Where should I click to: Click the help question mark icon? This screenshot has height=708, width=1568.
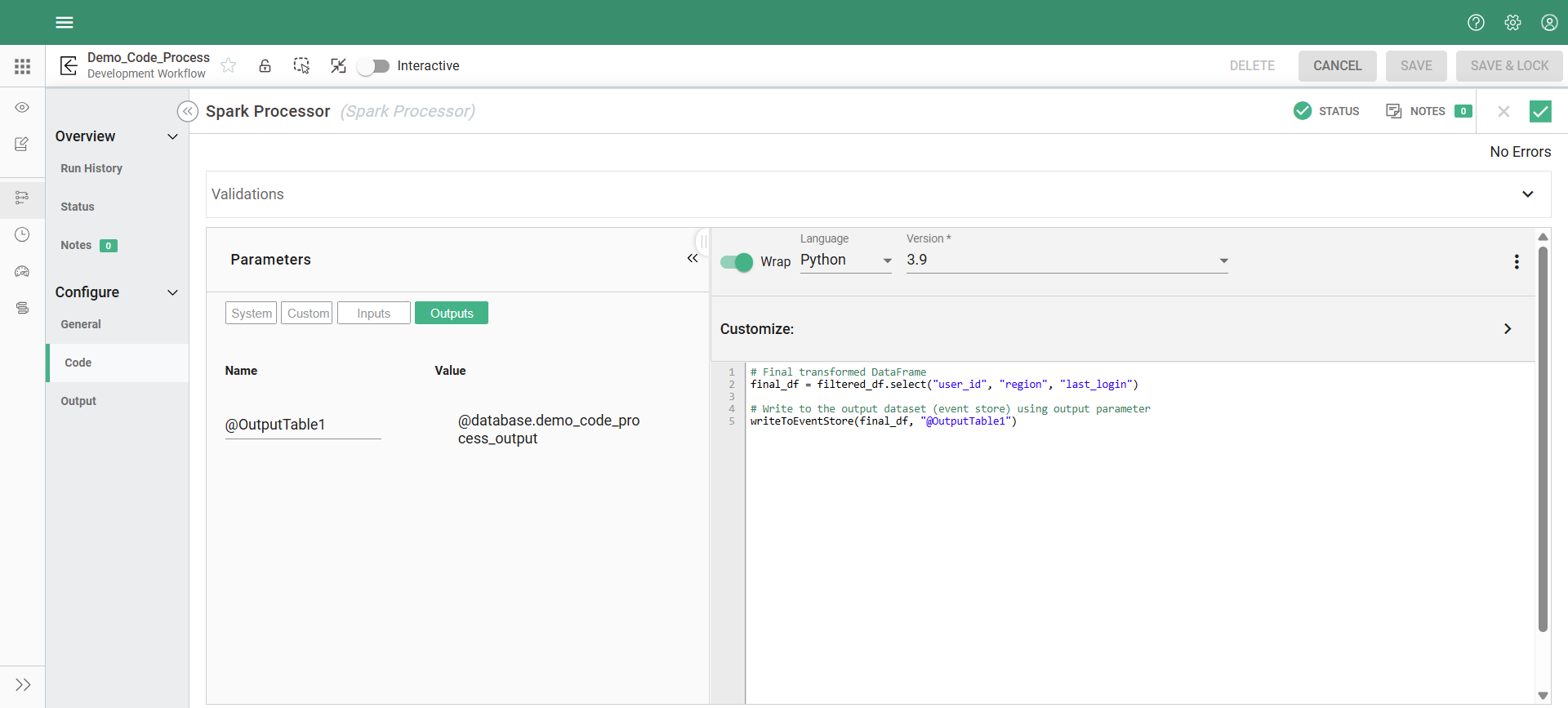(1476, 22)
